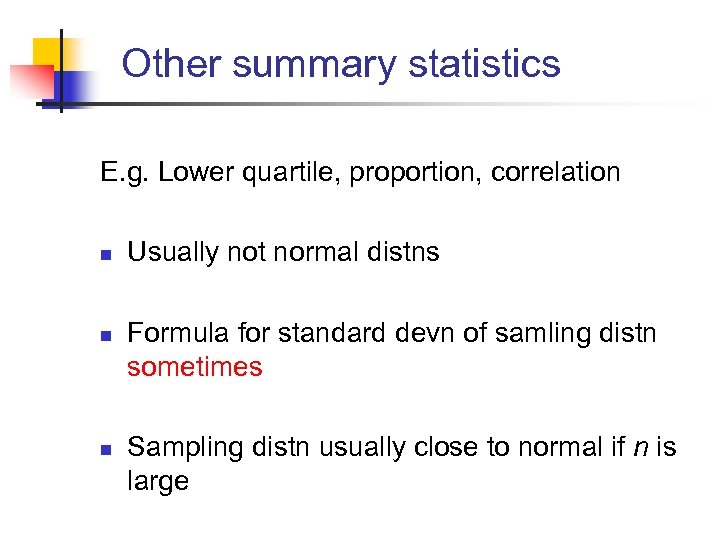Click the red square in slide logo
The image size is (720, 540).
point(27,81)
